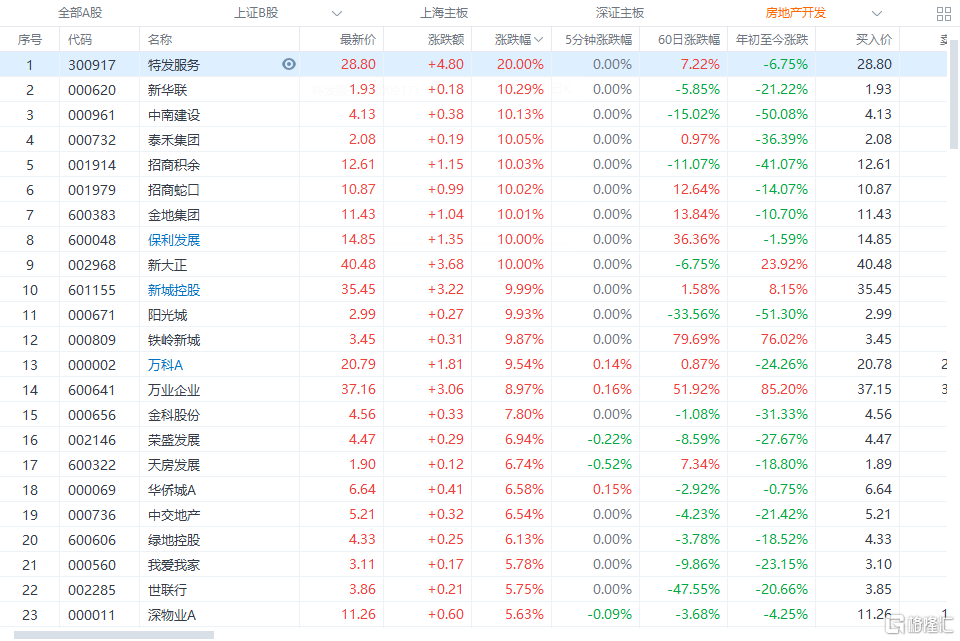Select stock name 天房发展
This screenshot has width=960, height=641.
click(x=174, y=465)
